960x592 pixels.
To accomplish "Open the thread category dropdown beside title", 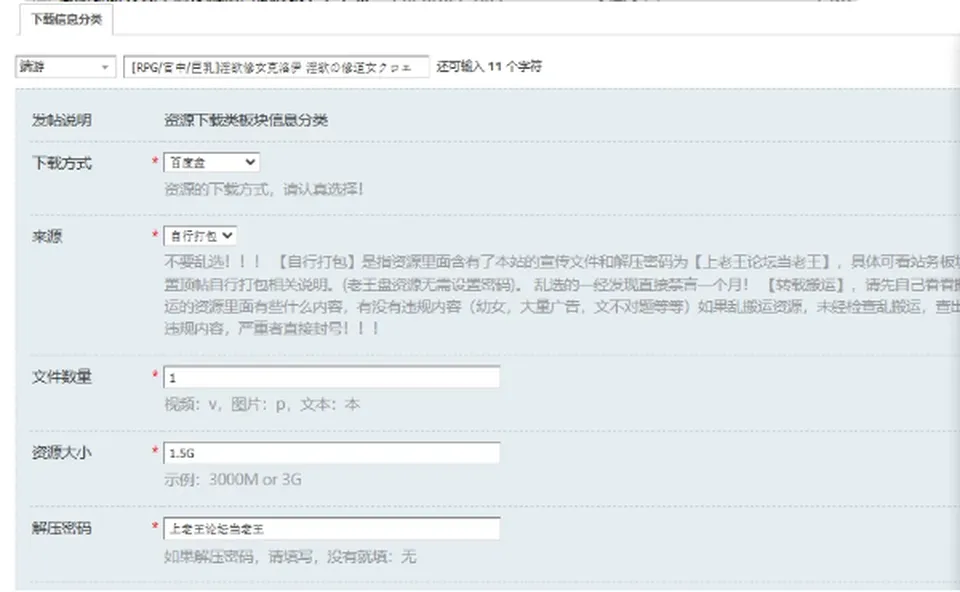I will point(66,66).
